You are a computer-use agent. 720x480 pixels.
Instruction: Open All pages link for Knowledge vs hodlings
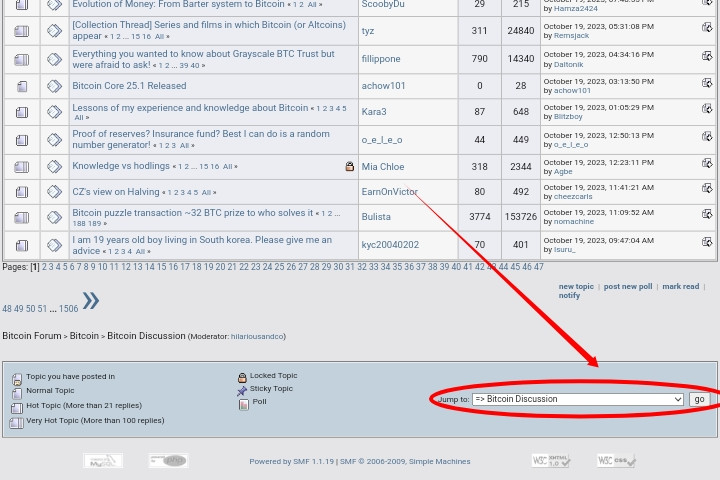pyautogui.click(x=227, y=166)
